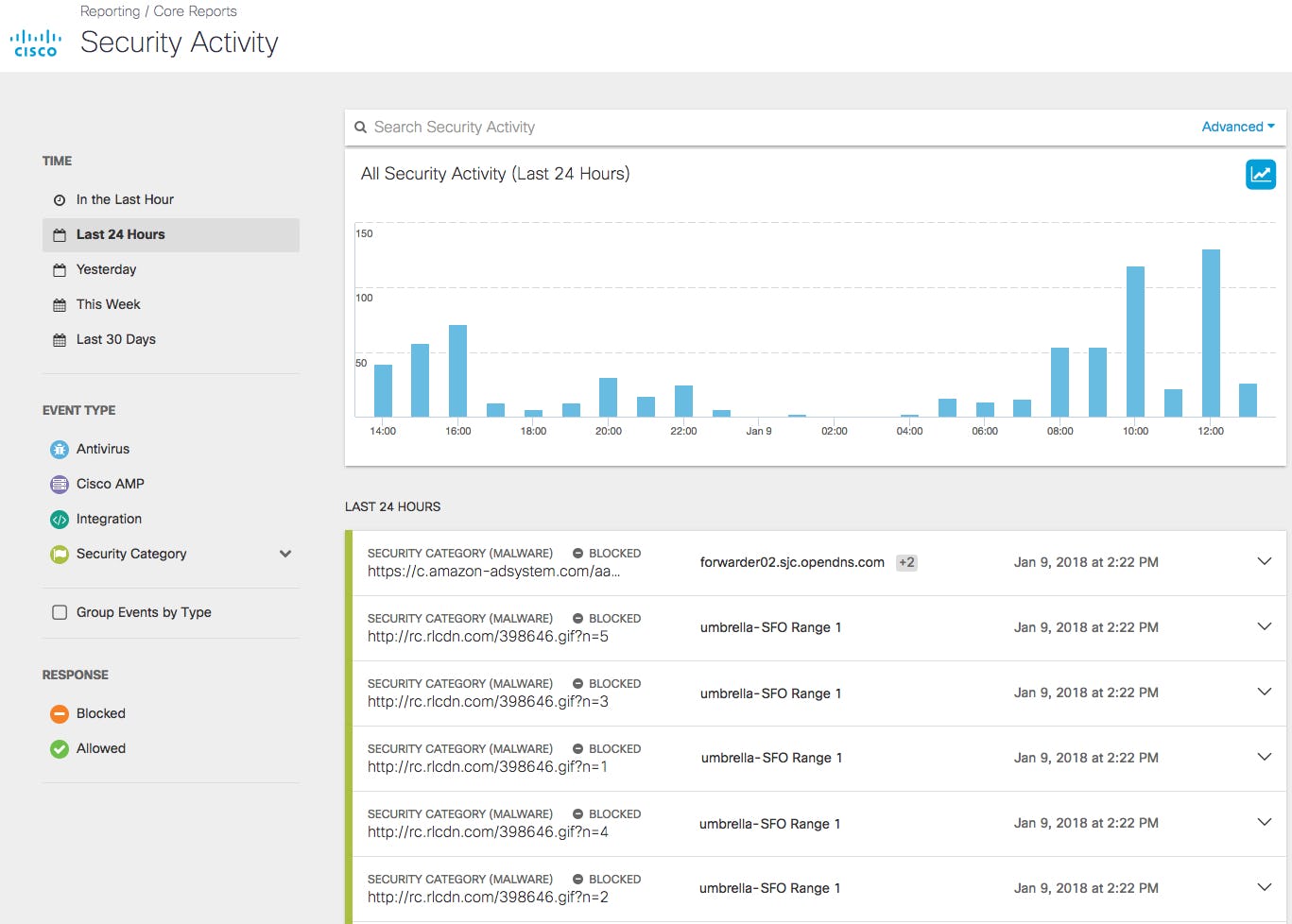1292x924 pixels.
Task: Expand the Security Category filter chevron
Action: point(284,554)
